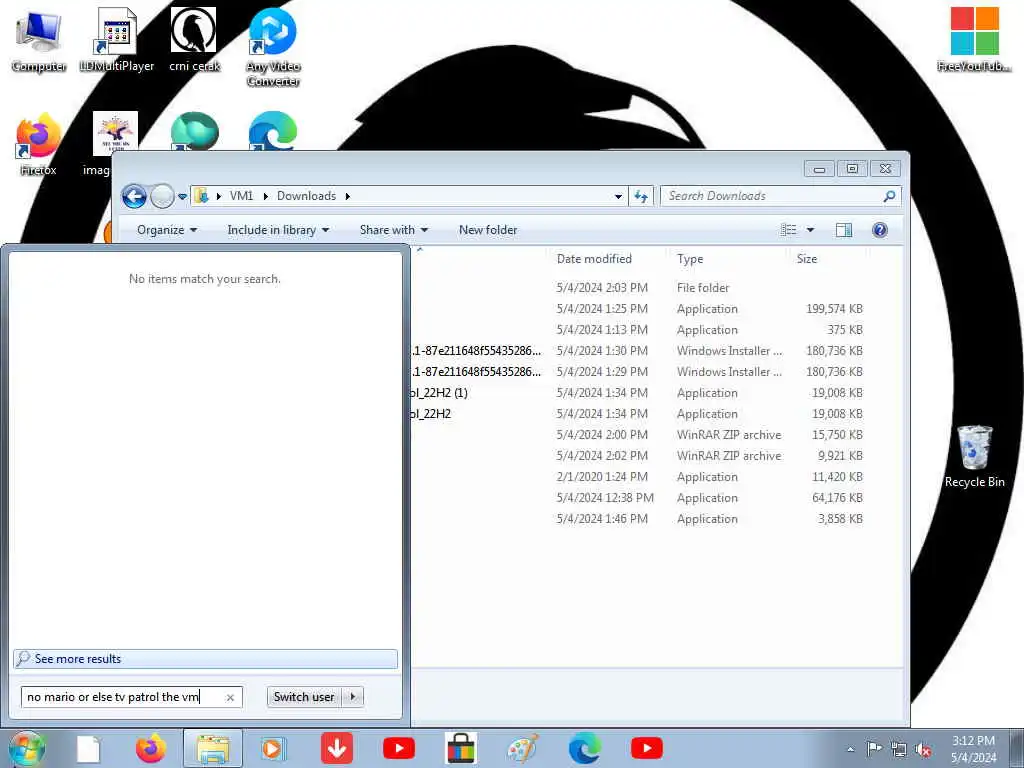Open Organize dropdown menu

[167, 230]
